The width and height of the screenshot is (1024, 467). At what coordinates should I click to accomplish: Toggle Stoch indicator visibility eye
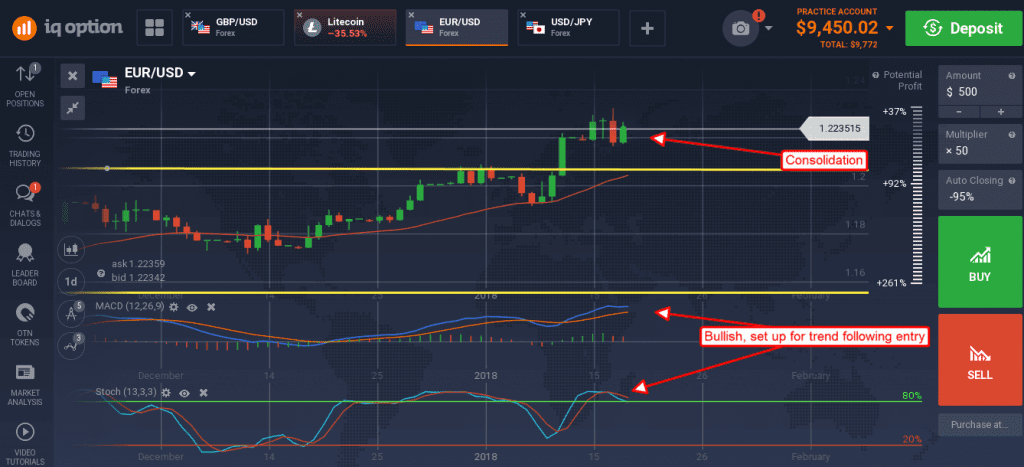(185, 393)
